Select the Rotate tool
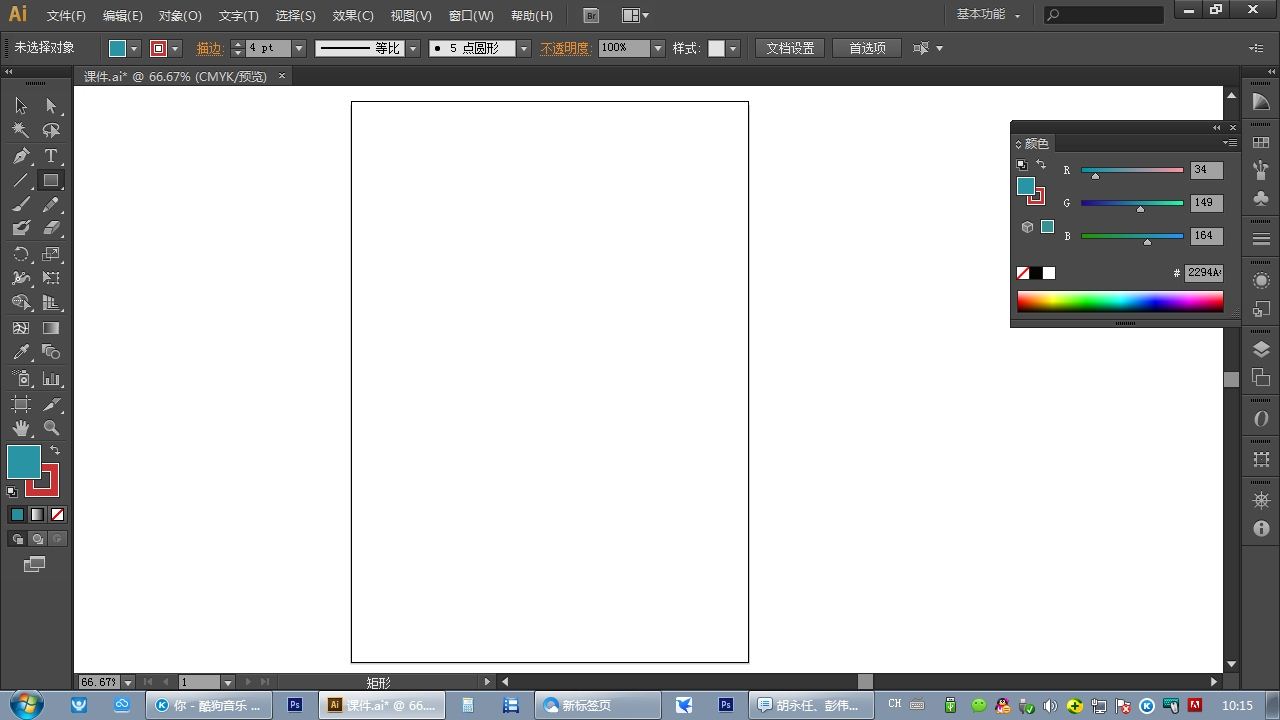The image size is (1280, 720). 21,255
